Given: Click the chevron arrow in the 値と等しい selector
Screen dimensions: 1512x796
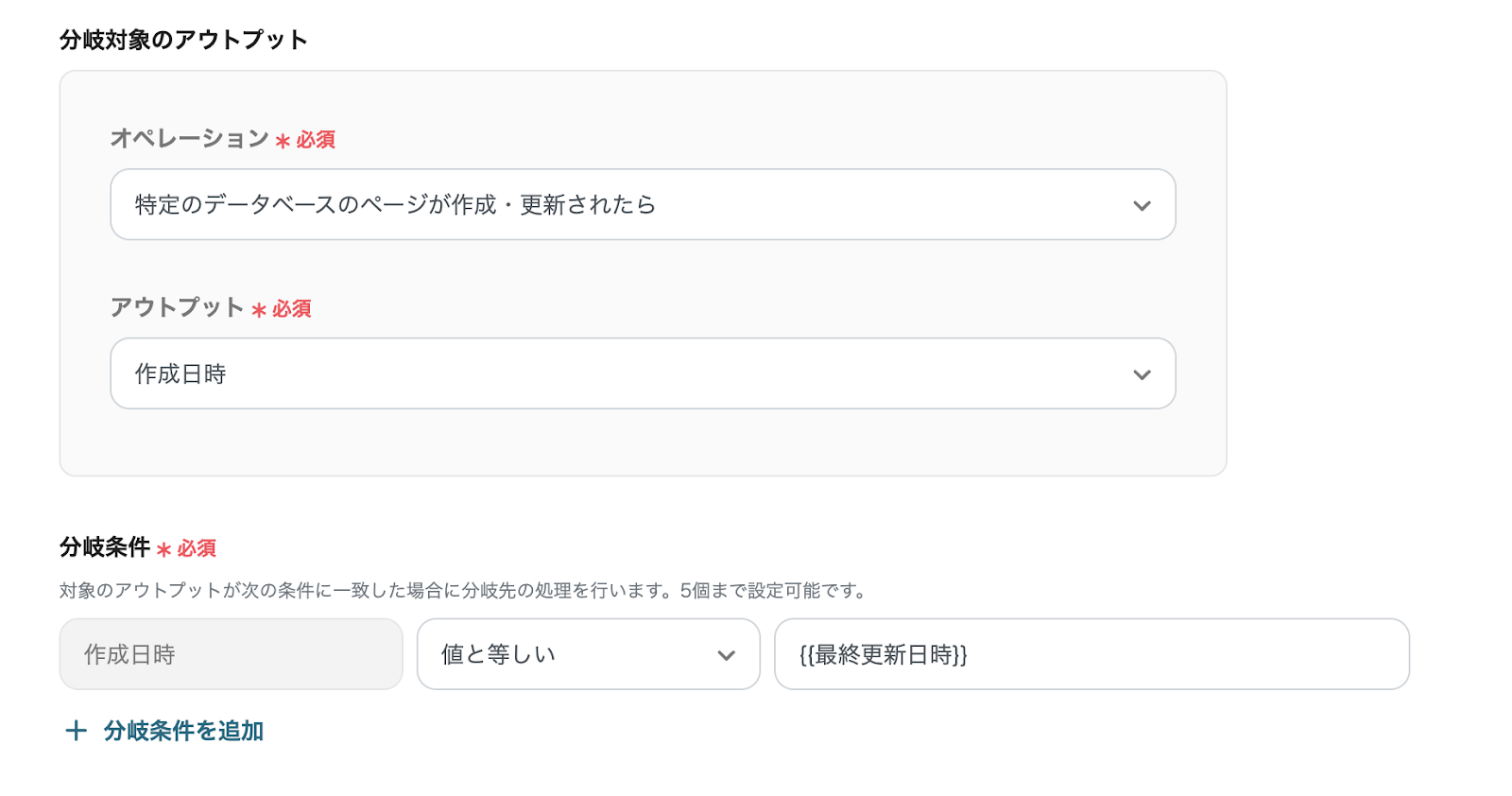Looking at the screenshot, I should 726,655.
